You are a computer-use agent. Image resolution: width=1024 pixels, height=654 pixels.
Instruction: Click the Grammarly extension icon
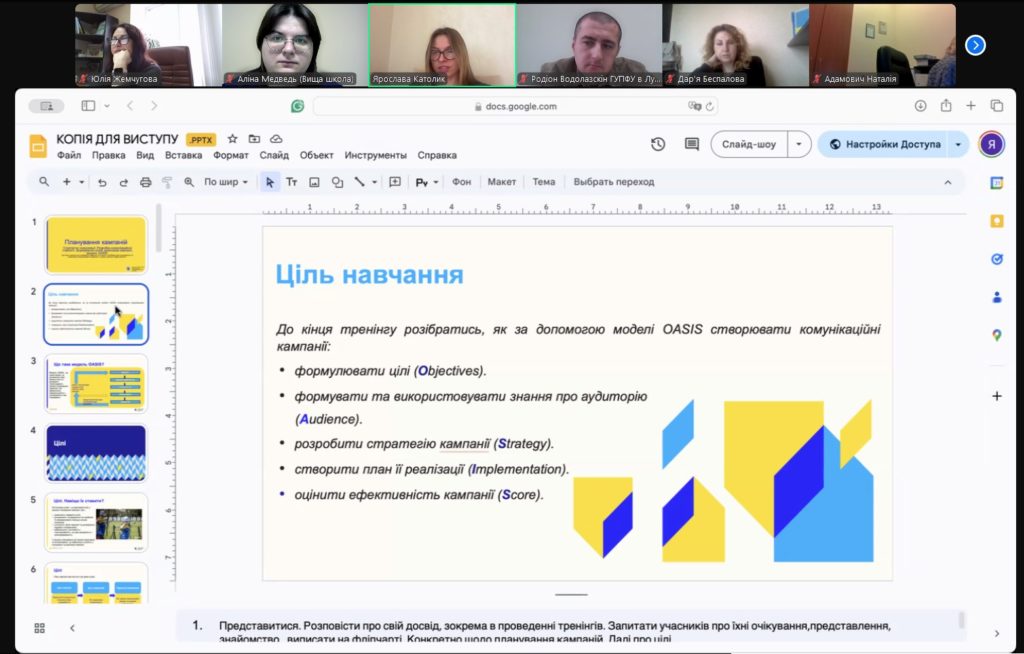pyautogui.click(x=298, y=106)
